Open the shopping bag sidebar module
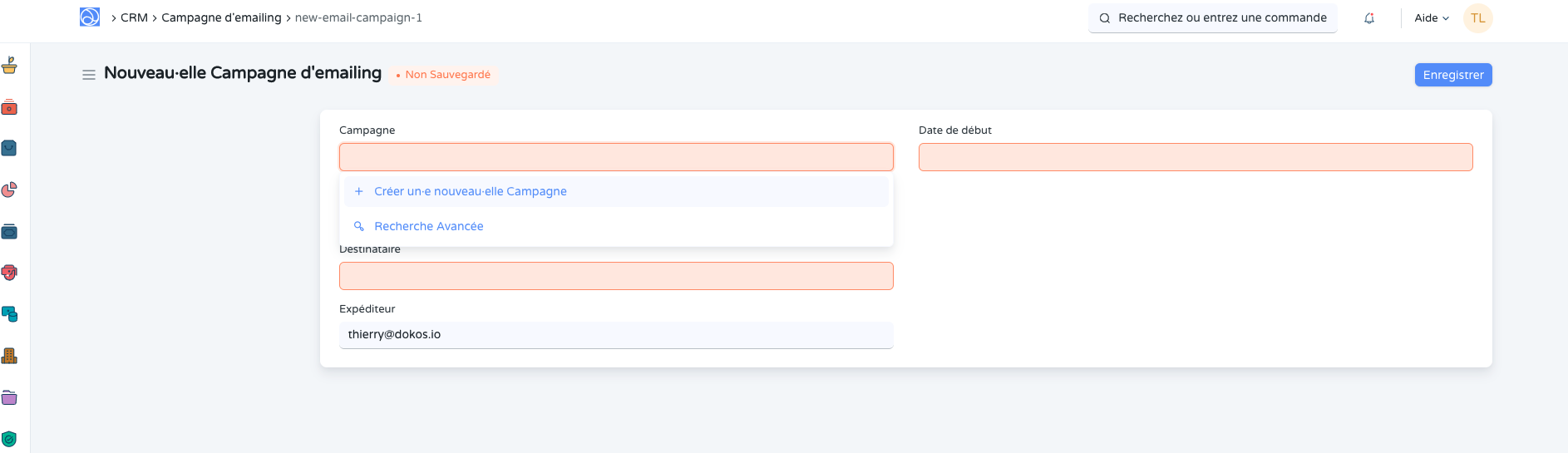The width and height of the screenshot is (1568, 453). [9, 148]
